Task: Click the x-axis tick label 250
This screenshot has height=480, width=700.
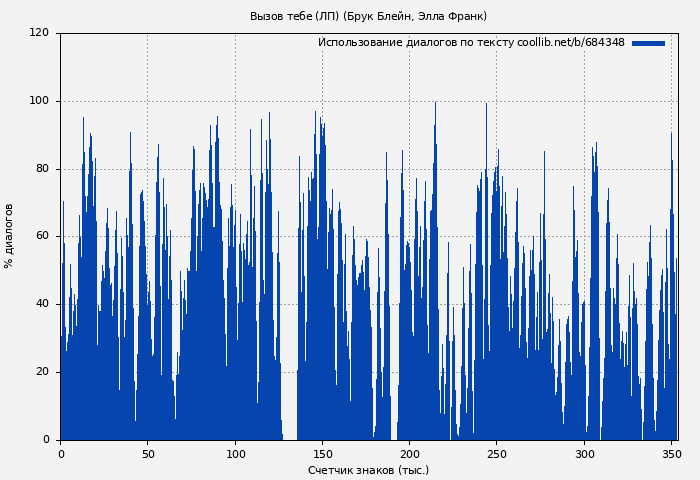Action: (x=497, y=454)
